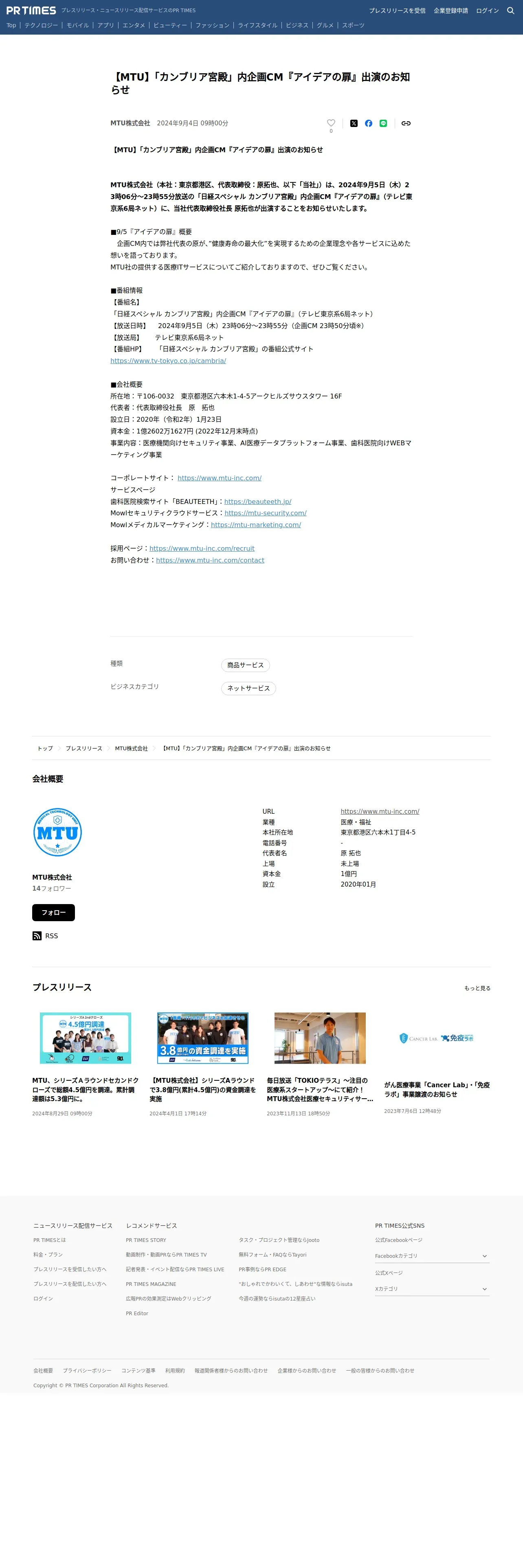
Task: Click PR TIMESとは footer link
Action: click(50, 1240)
